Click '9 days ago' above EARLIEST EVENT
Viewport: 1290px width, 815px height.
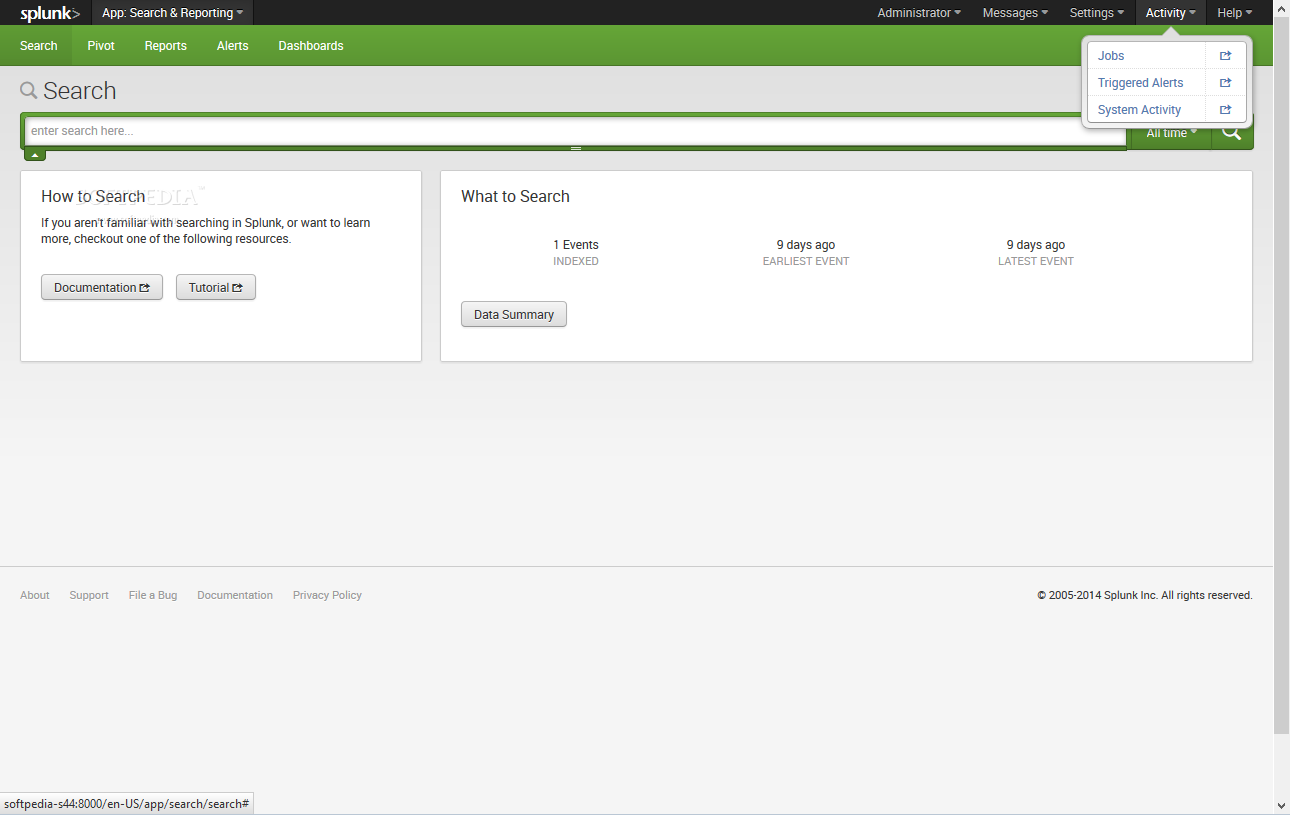[806, 245]
